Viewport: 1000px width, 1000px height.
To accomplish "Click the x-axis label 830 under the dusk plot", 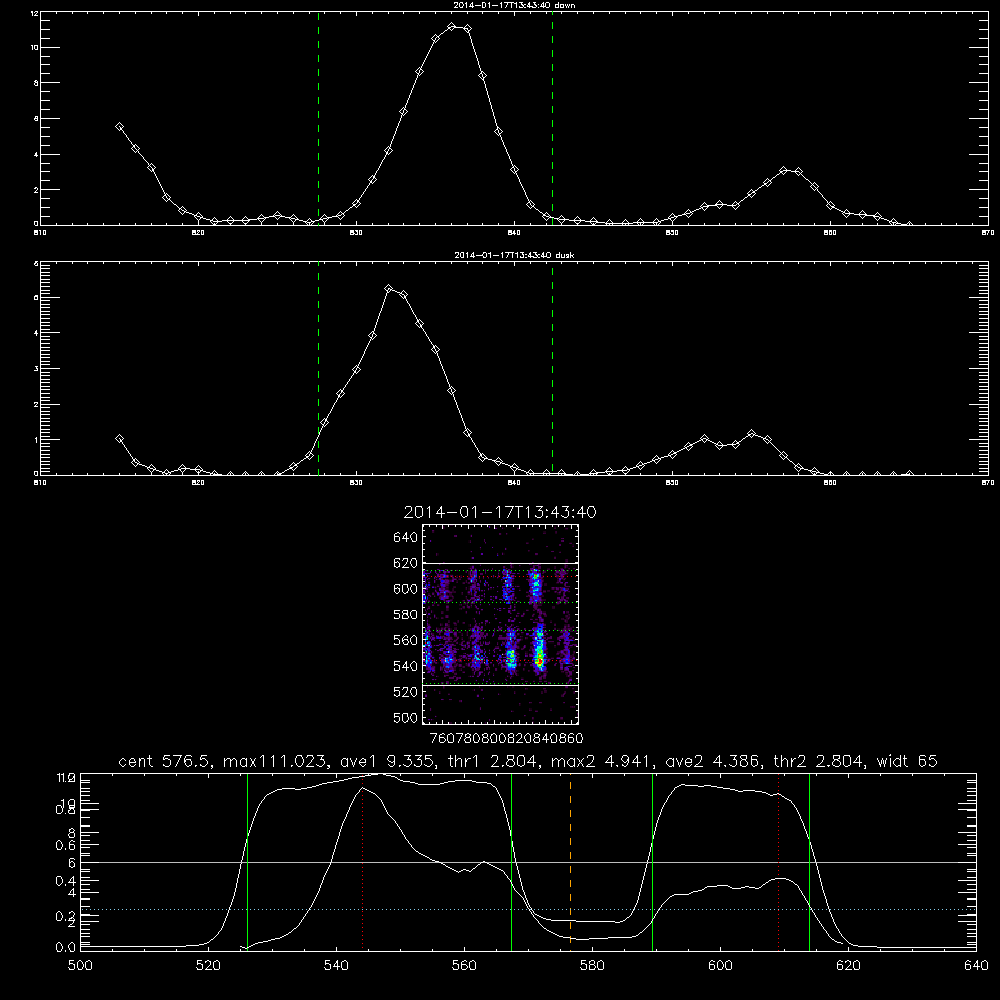I will click(x=356, y=483).
